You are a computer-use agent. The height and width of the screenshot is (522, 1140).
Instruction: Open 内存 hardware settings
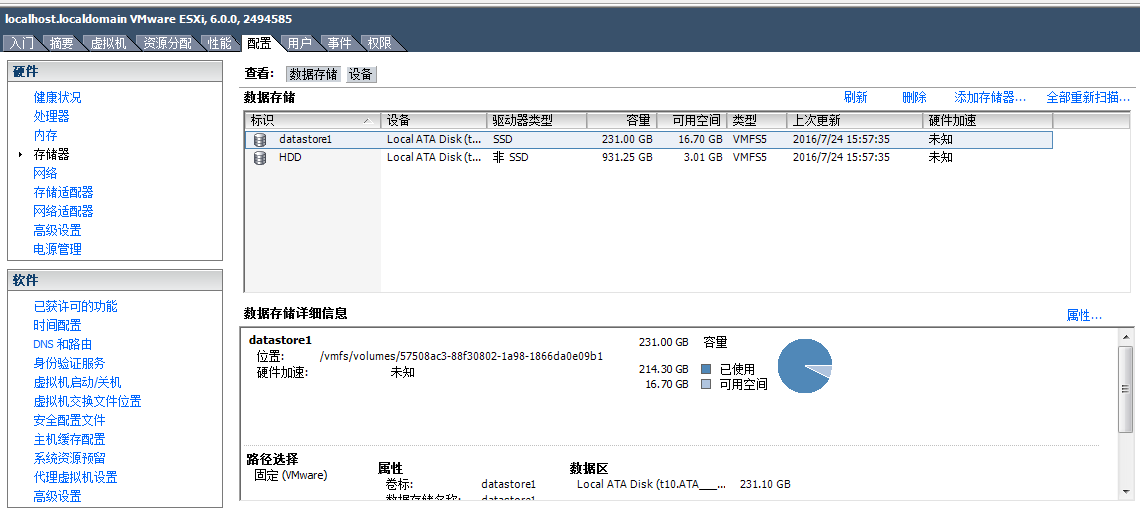[45, 135]
